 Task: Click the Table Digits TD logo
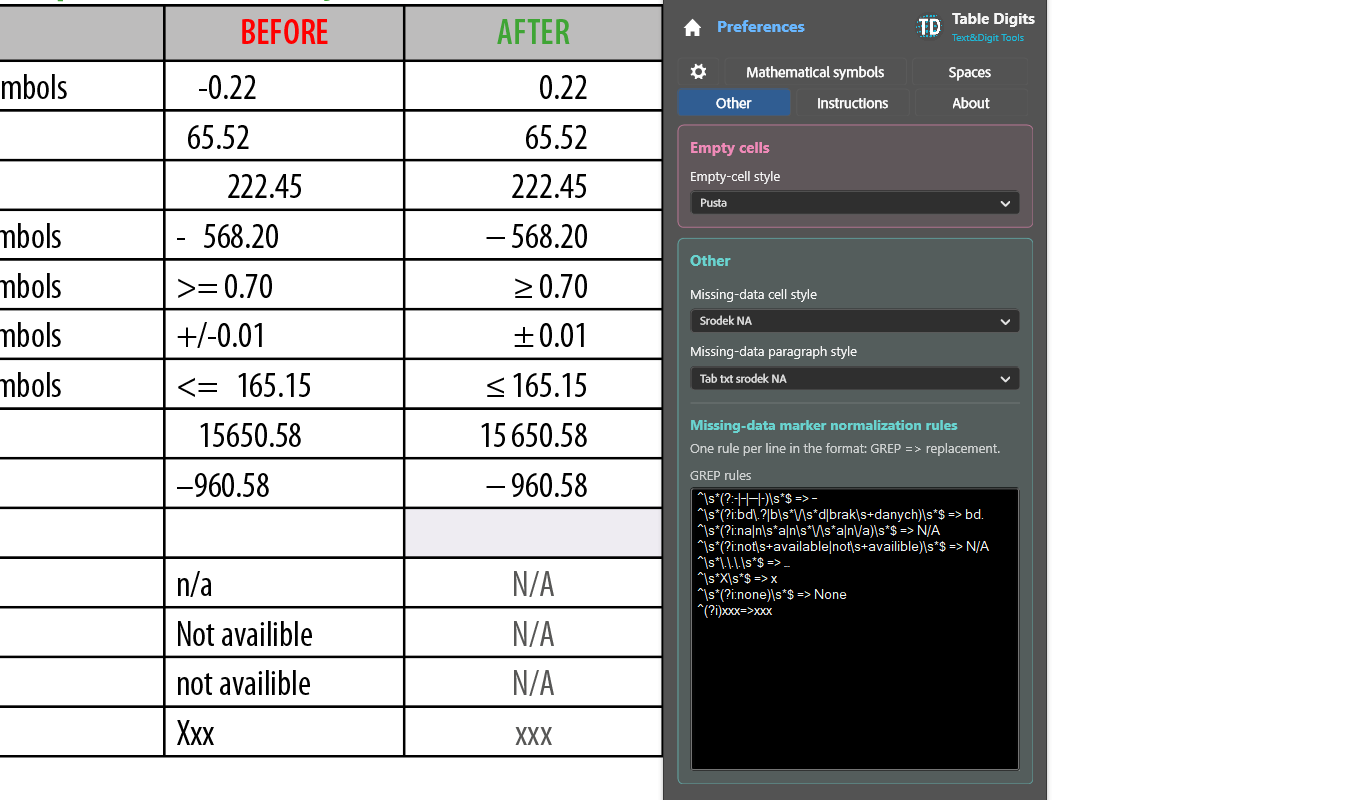930,27
